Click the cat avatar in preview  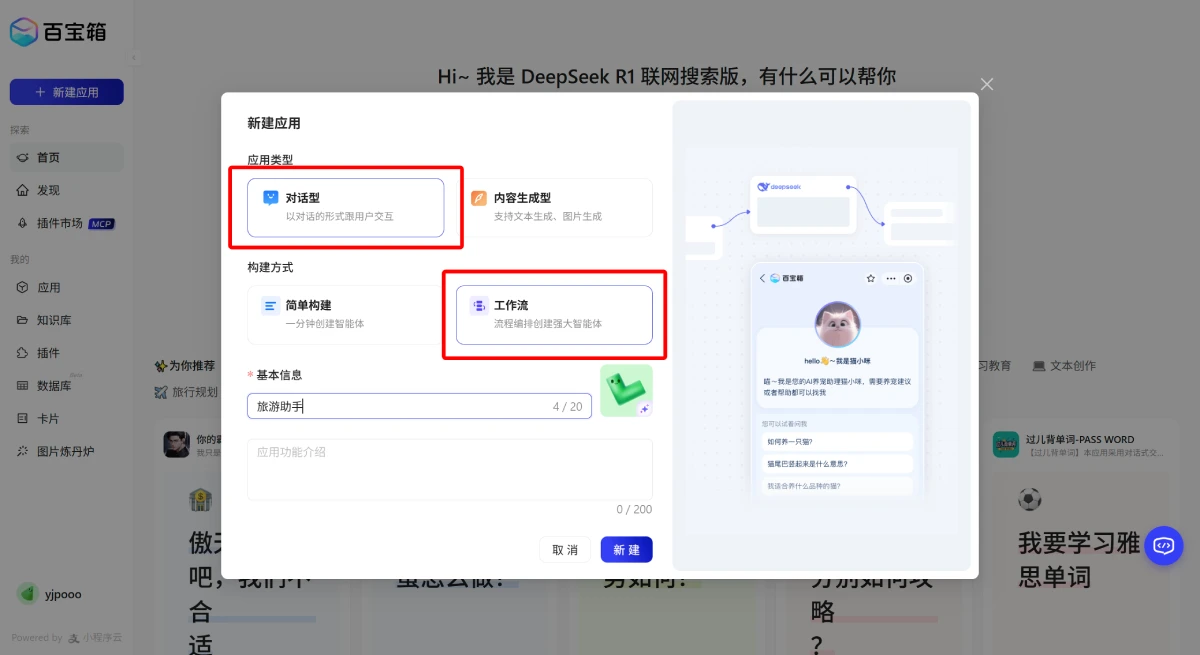(837, 324)
